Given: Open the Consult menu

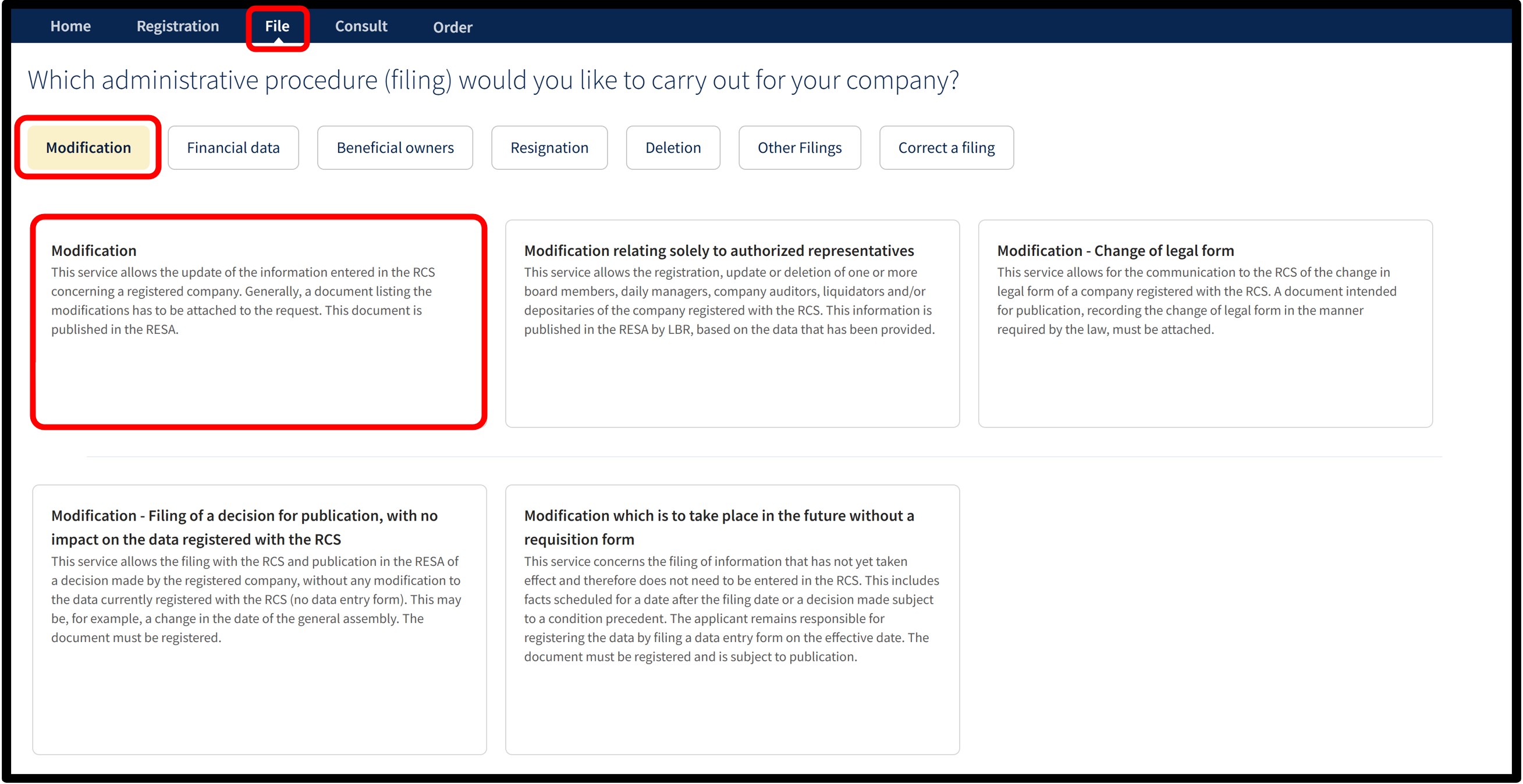Looking at the screenshot, I should tap(361, 26).
